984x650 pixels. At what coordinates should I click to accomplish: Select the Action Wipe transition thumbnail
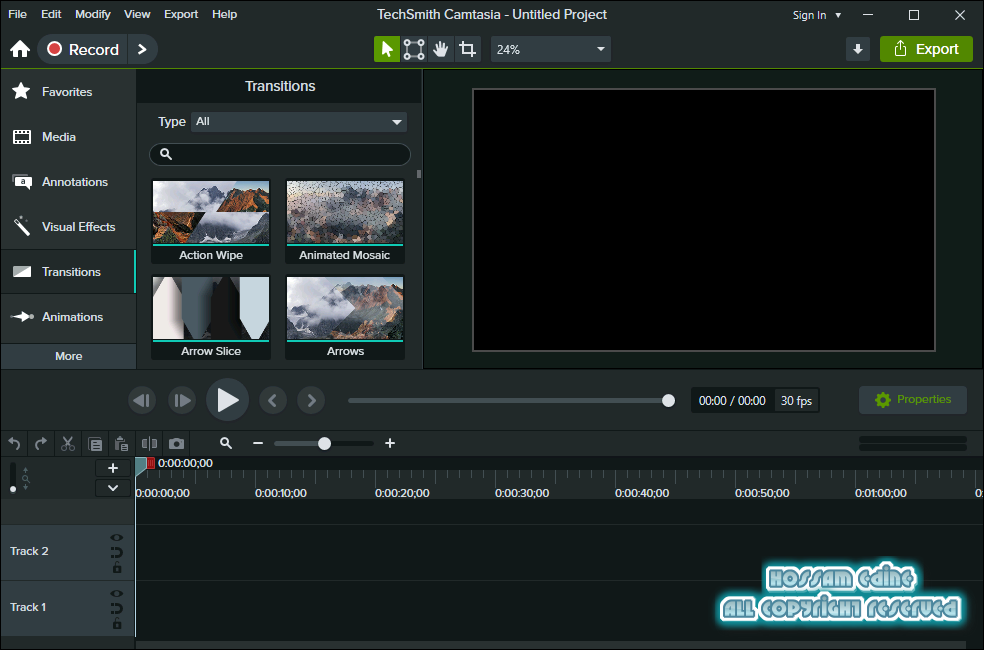[x=211, y=221]
